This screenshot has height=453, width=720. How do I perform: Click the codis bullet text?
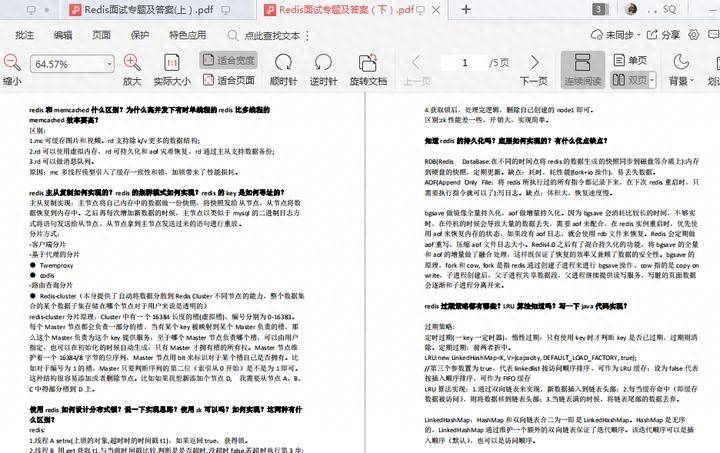point(47,275)
